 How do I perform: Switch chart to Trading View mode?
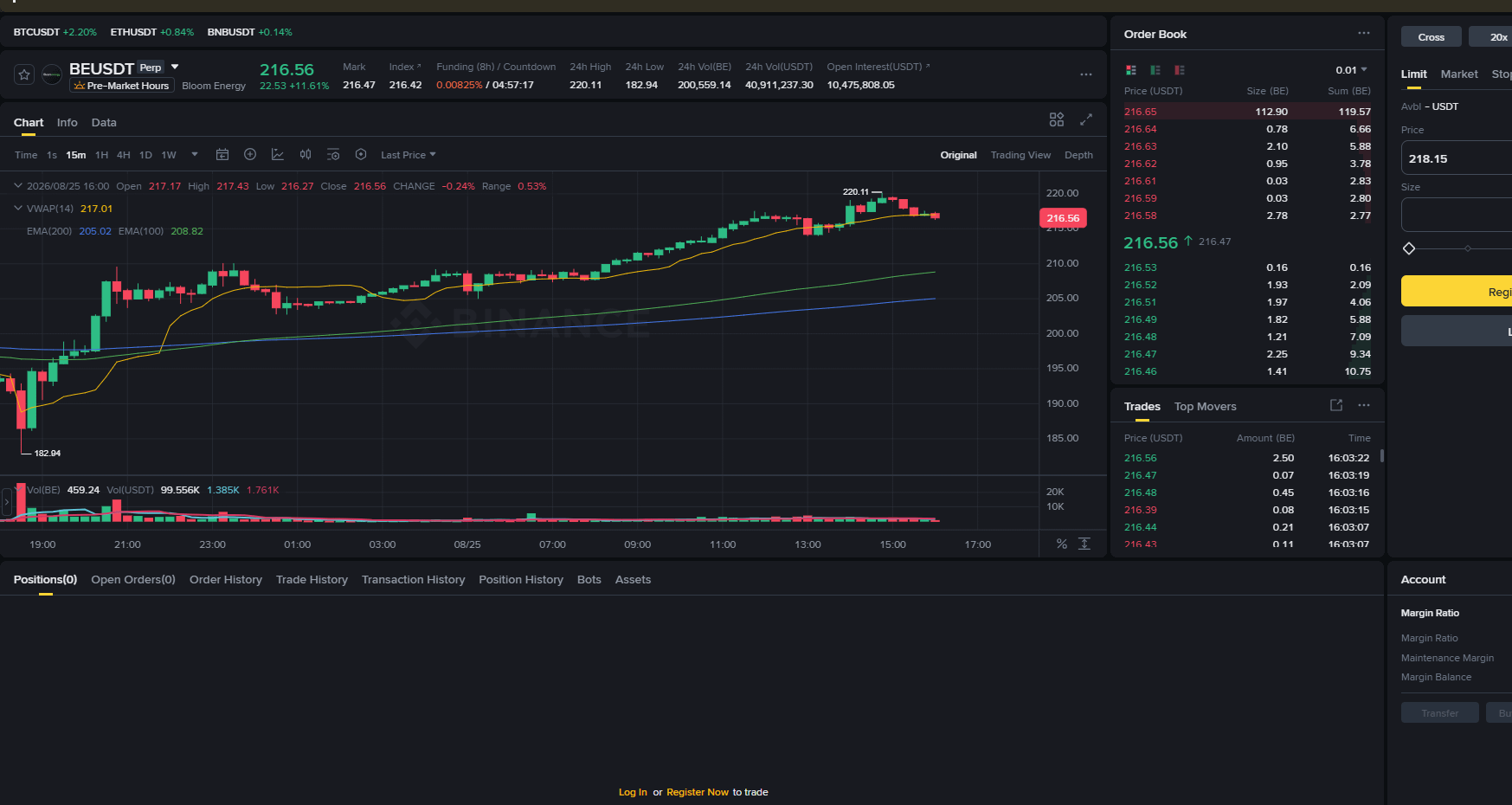(x=1020, y=155)
